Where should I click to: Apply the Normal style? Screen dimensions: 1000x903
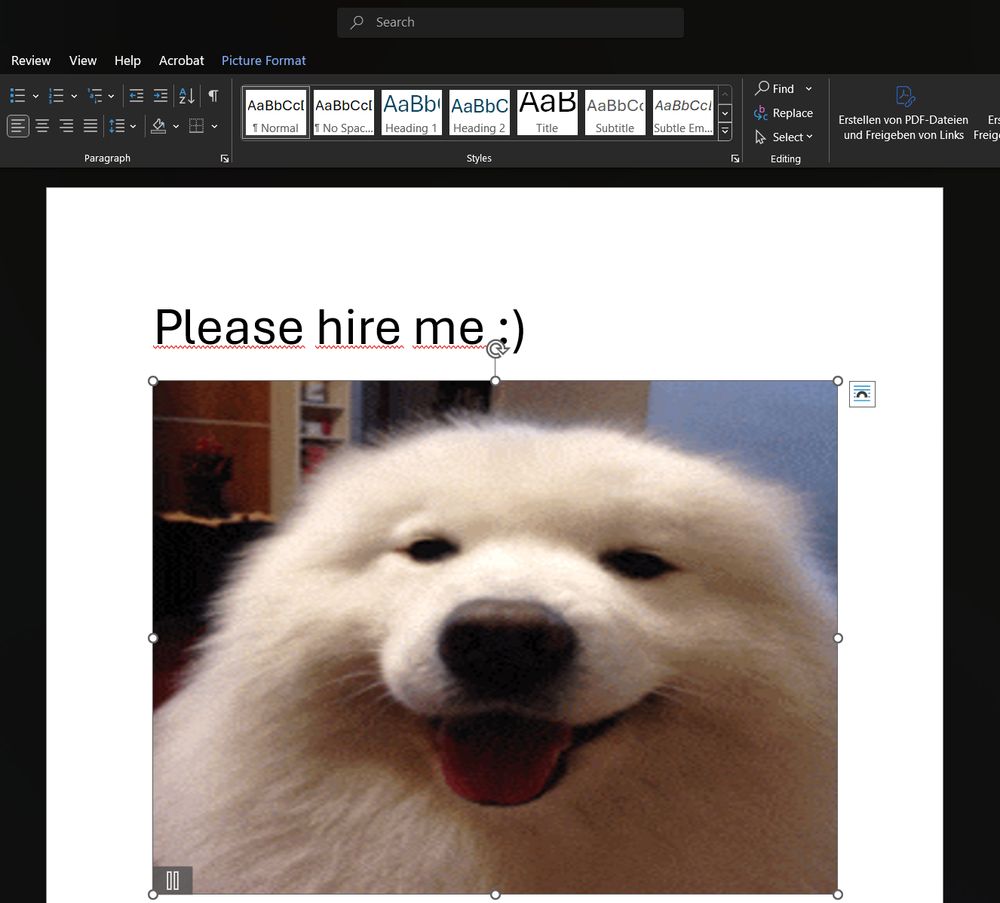276,112
